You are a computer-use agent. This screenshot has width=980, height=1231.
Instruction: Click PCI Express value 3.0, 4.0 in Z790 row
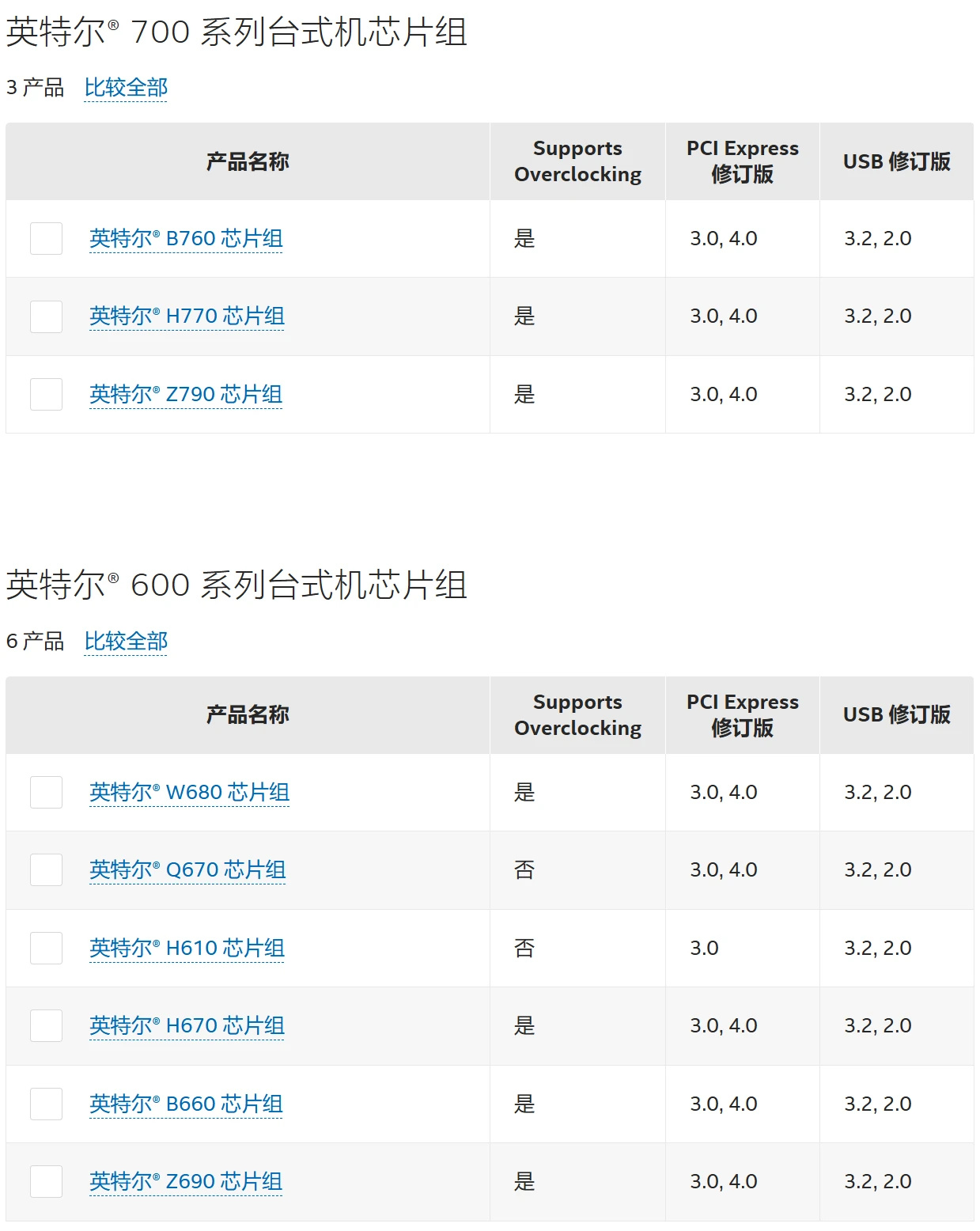click(724, 394)
